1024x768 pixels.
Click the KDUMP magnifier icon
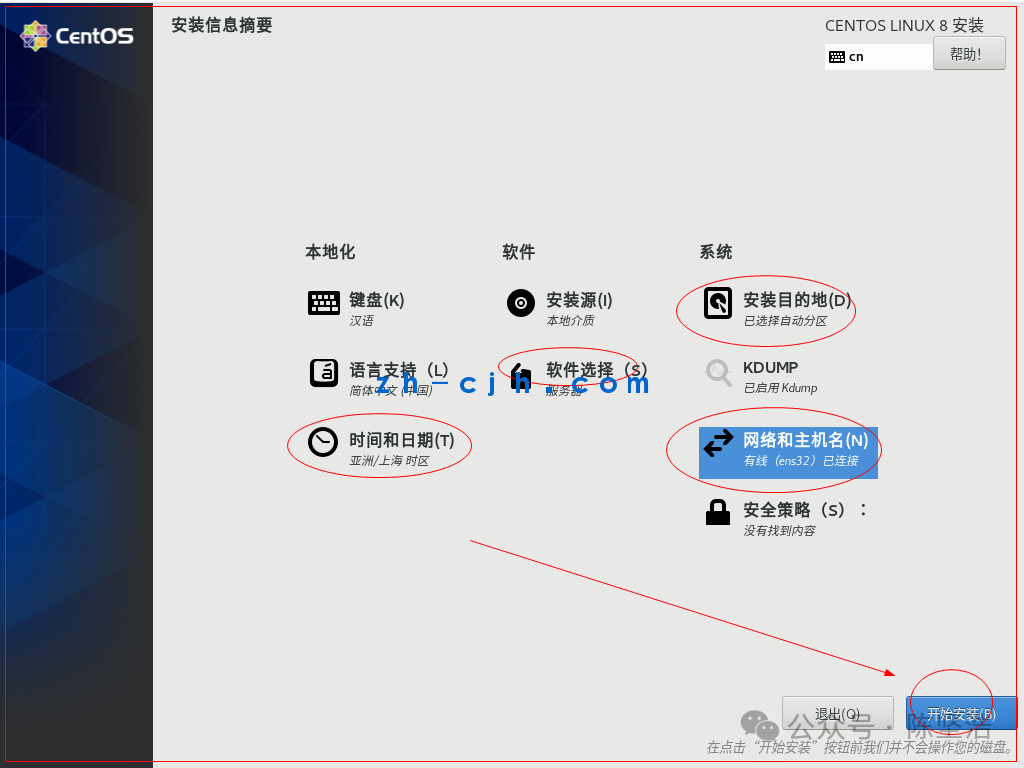coord(718,372)
